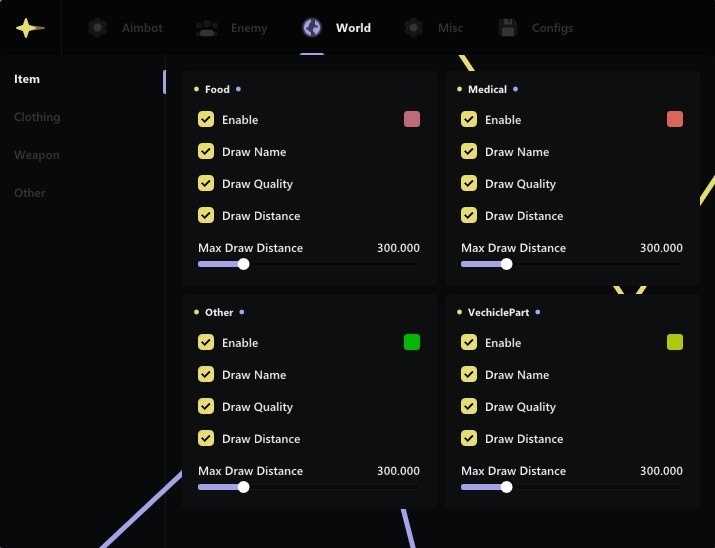This screenshot has width=715, height=548.
Task: Click the yellow star logo icon
Action: [30, 28]
